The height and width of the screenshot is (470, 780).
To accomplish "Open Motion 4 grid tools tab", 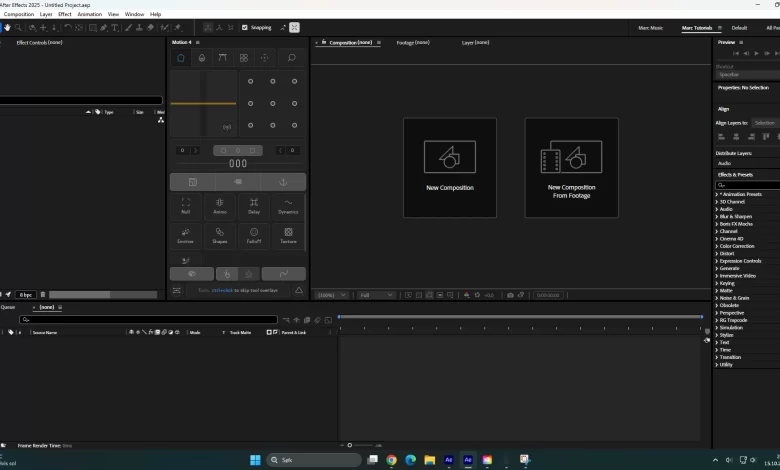I will 244,58.
